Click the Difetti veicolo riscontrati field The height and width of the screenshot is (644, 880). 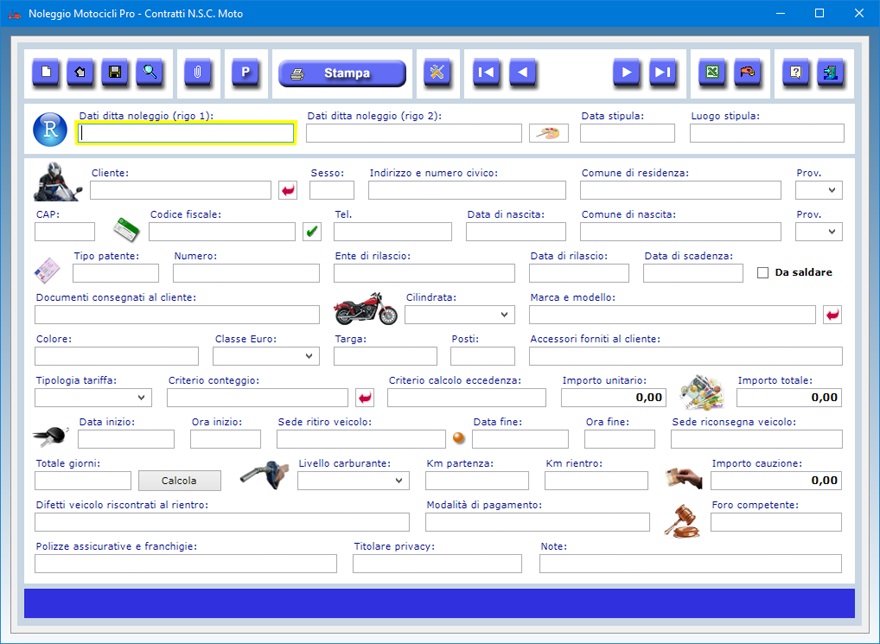pos(222,522)
